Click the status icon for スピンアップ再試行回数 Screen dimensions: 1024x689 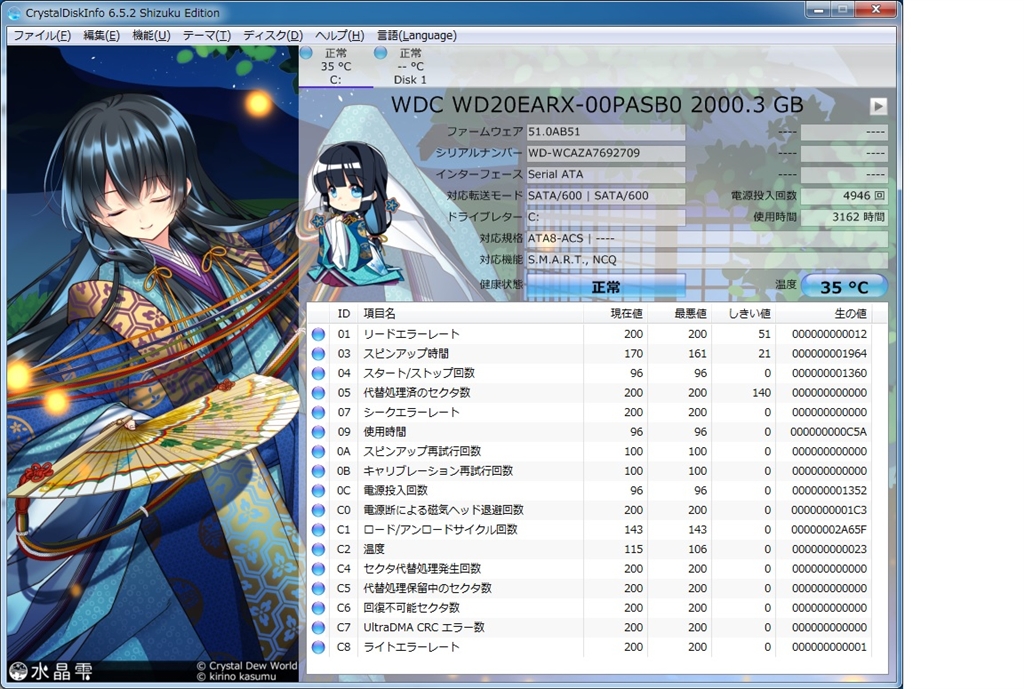click(318, 451)
